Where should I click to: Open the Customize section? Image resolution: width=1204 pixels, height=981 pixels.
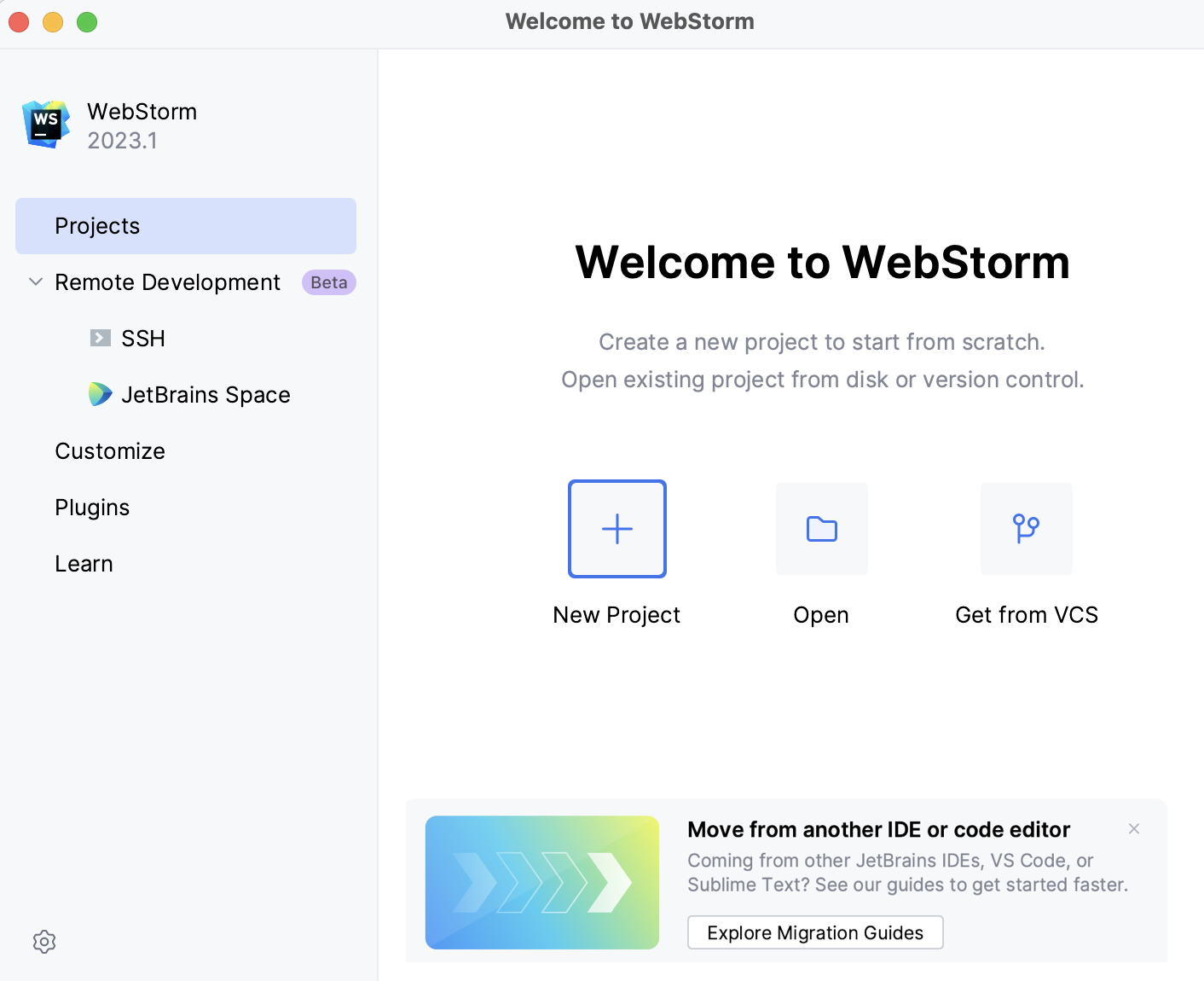[110, 451]
